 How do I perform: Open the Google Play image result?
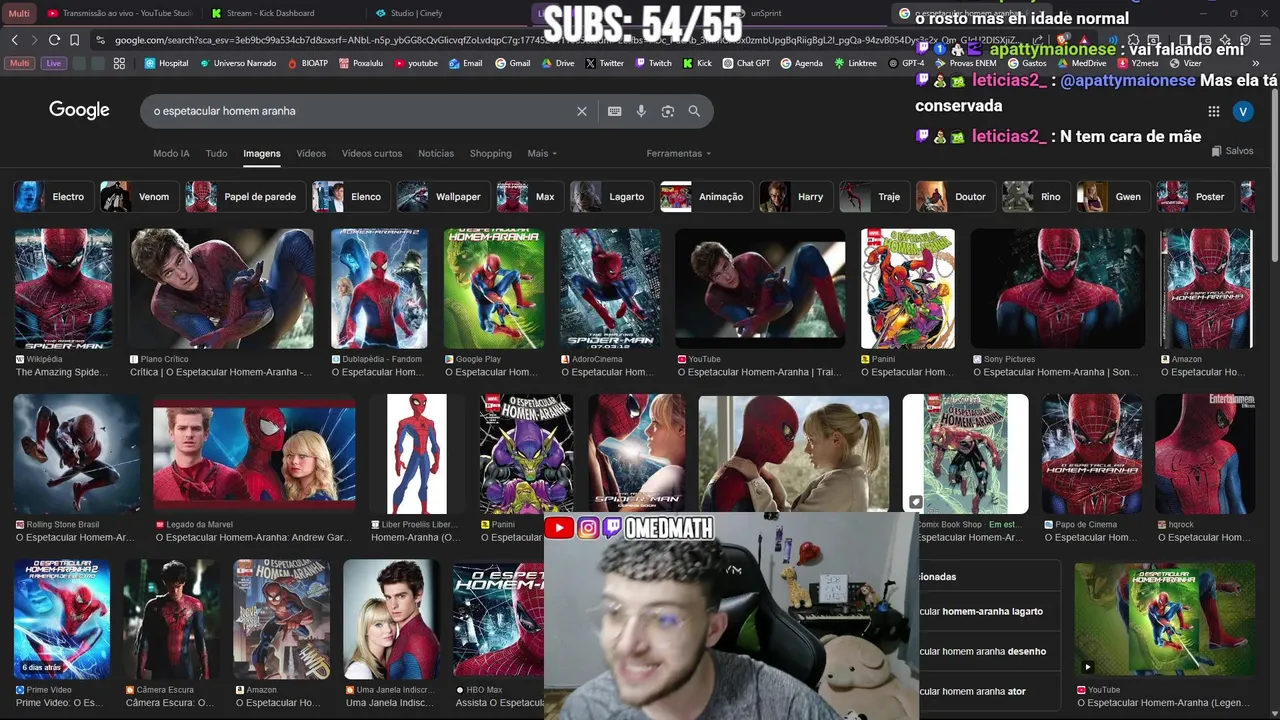pos(494,289)
